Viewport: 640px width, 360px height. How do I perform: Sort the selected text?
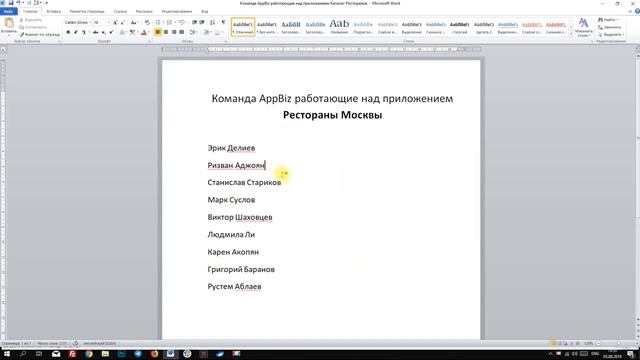pyautogui.click(x=212, y=22)
